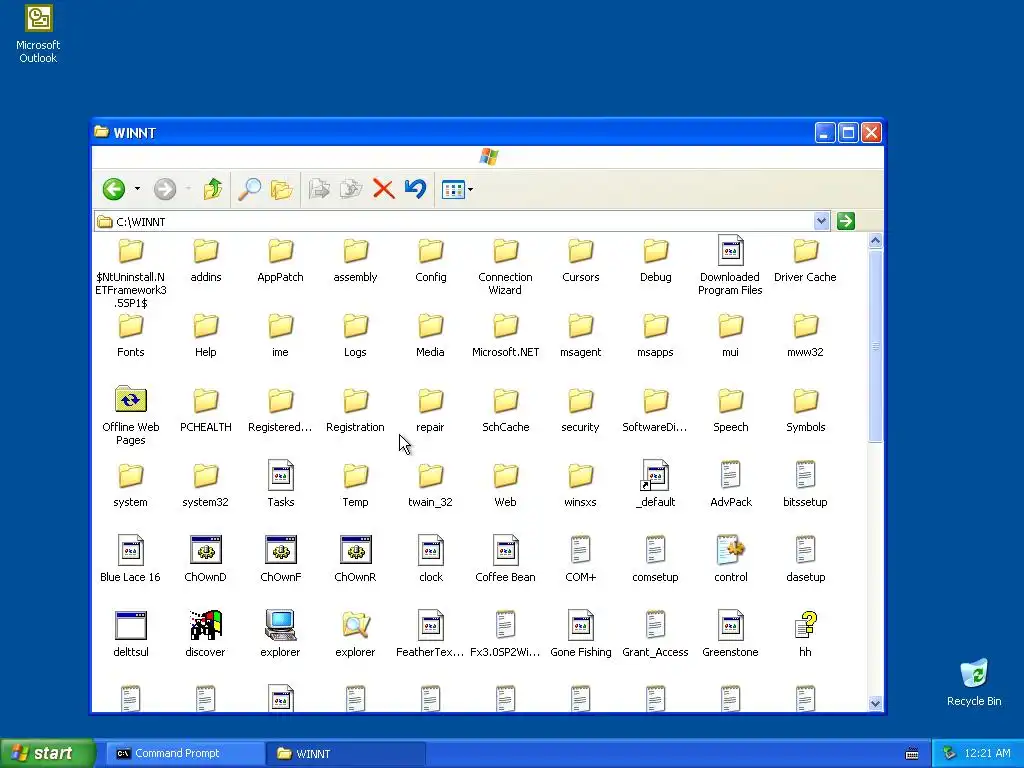Click the system tray clock 12:21 AM
Image resolution: width=1024 pixels, height=768 pixels.
[x=987, y=754]
